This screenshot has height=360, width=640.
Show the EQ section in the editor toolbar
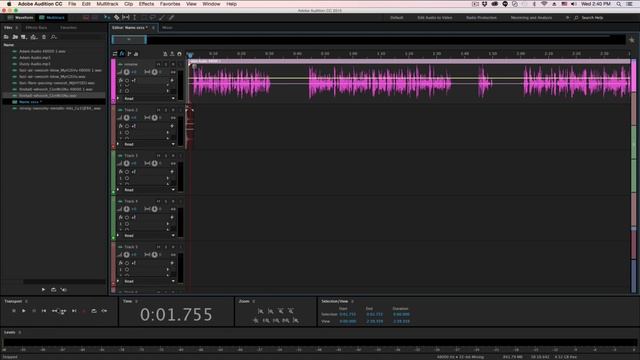(x=136, y=53)
